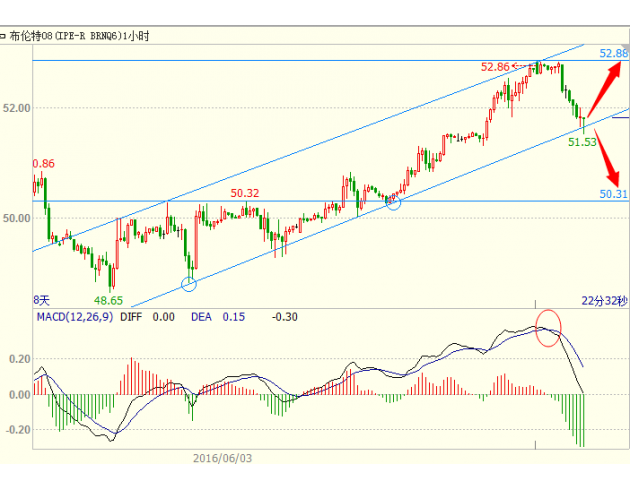Click the upward red arrow toward 52.88
The height and width of the screenshot is (490, 630).
[x=604, y=88]
